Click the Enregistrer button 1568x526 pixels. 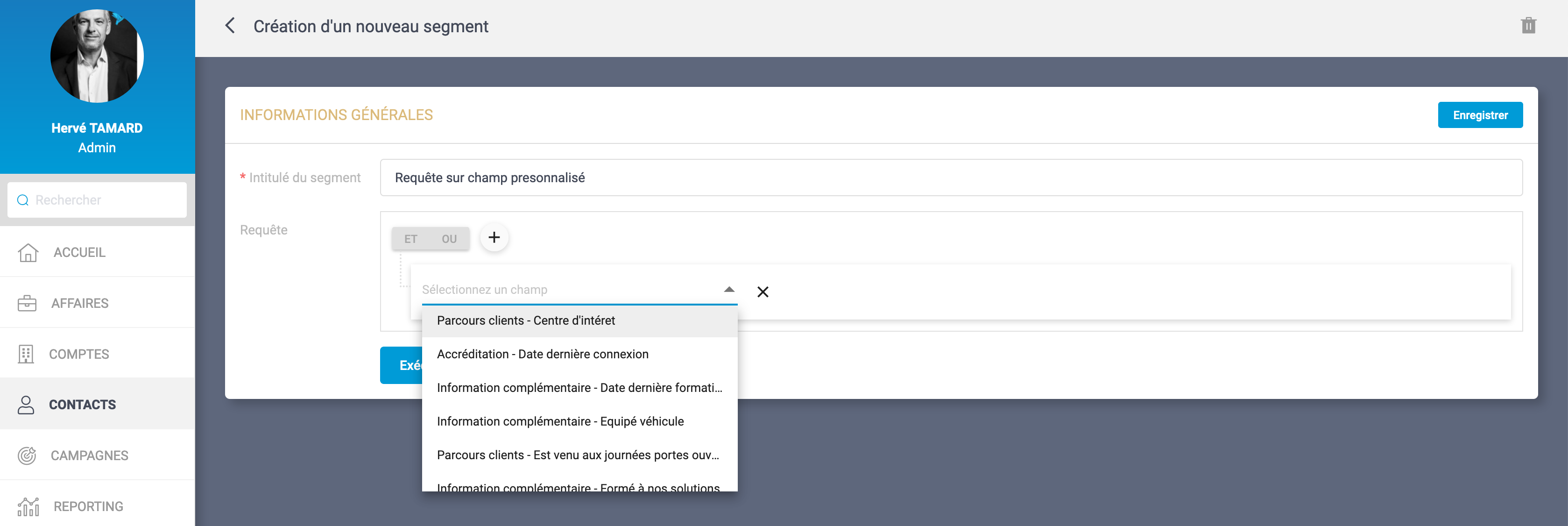pyautogui.click(x=1480, y=115)
